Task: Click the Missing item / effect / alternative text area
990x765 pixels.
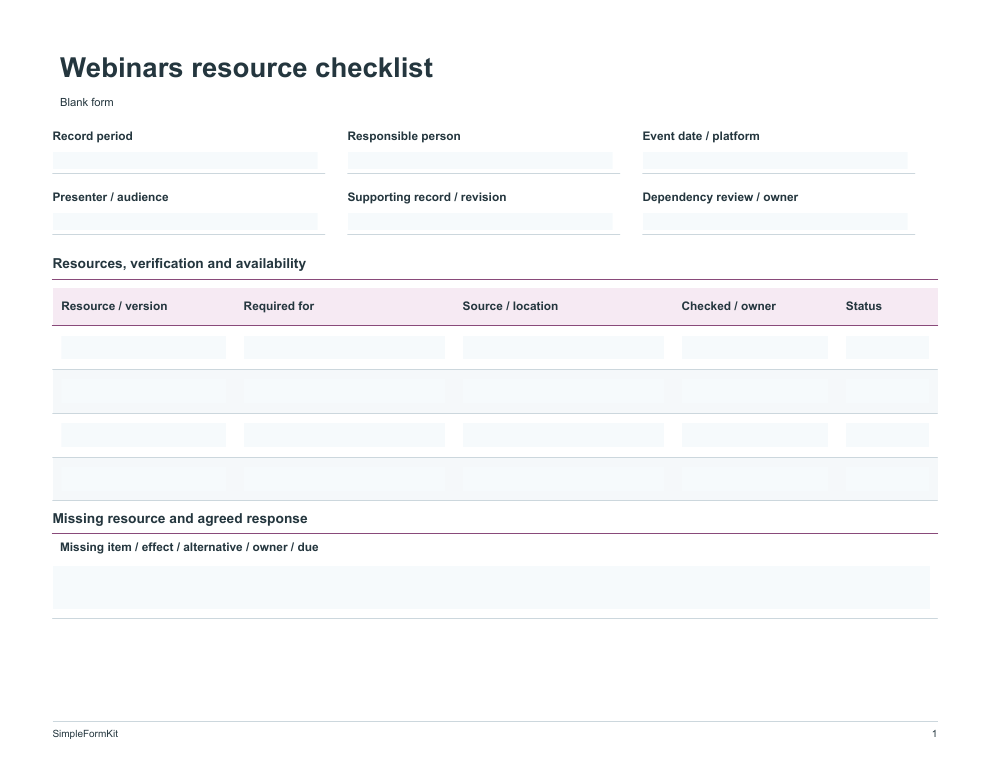Action: coord(491,588)
